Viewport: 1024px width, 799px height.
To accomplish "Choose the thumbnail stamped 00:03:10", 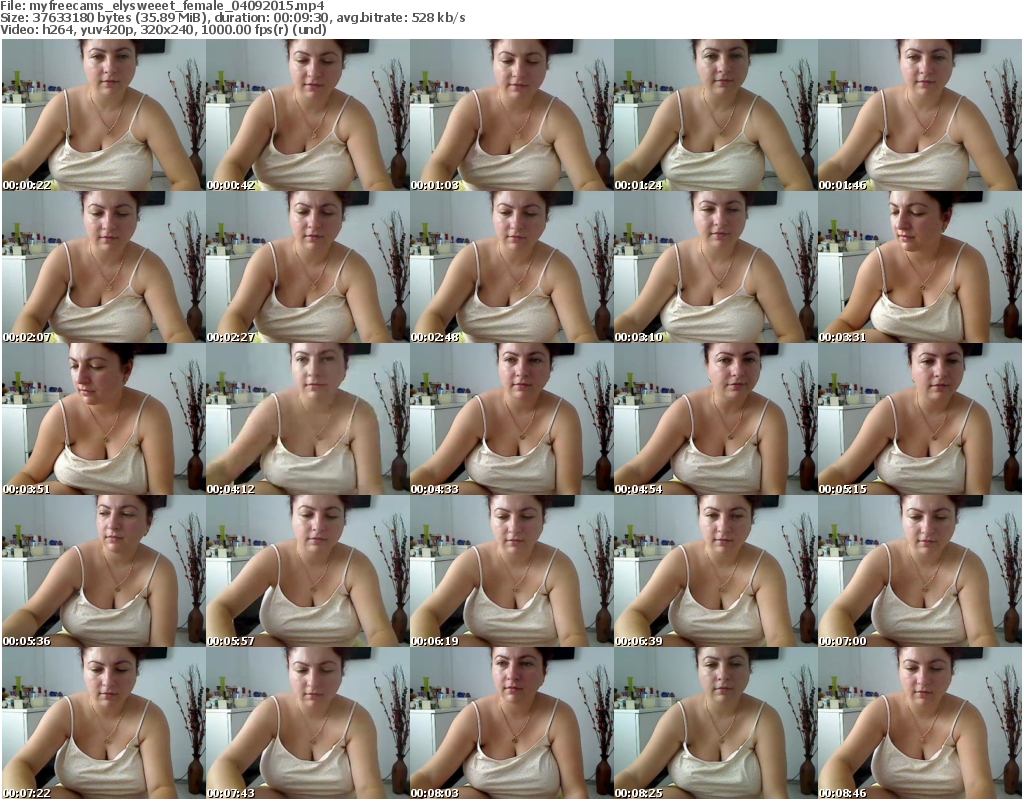I will point(715,267).
